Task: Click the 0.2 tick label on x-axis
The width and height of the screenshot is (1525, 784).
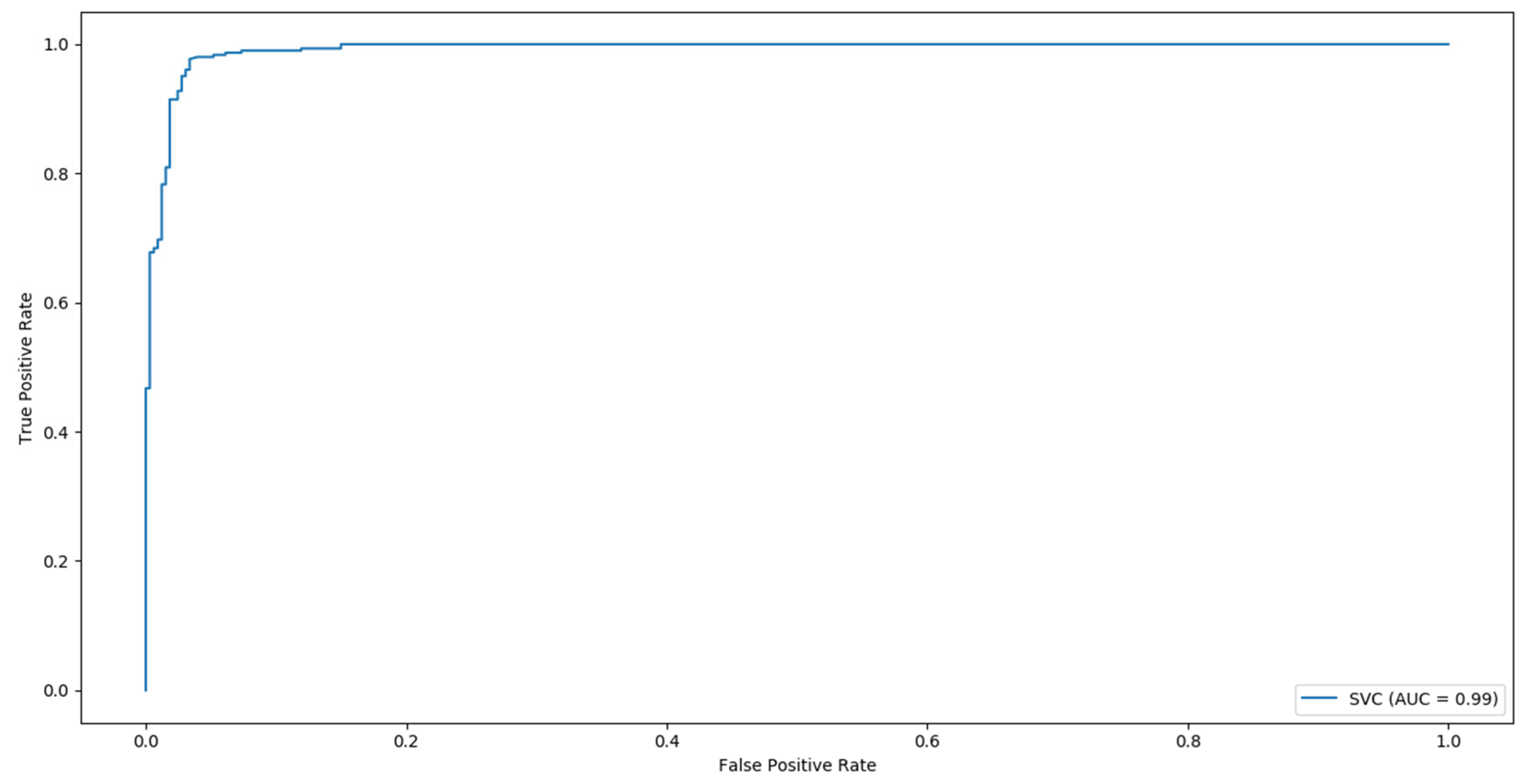Action: [x=406, y=741]
